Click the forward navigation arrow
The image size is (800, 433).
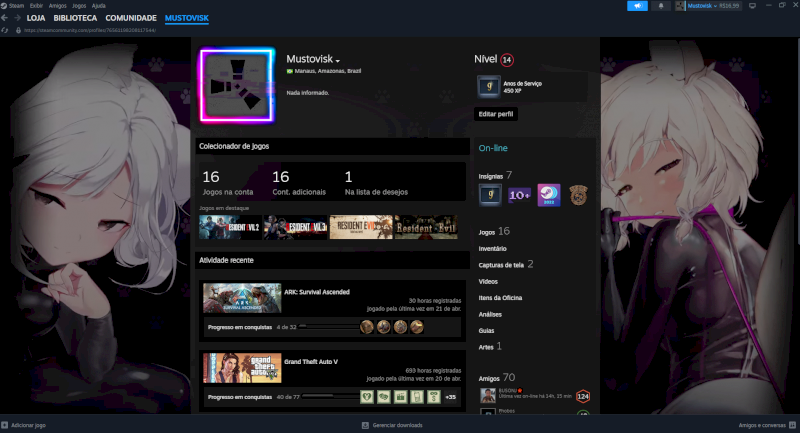(17, 18)
